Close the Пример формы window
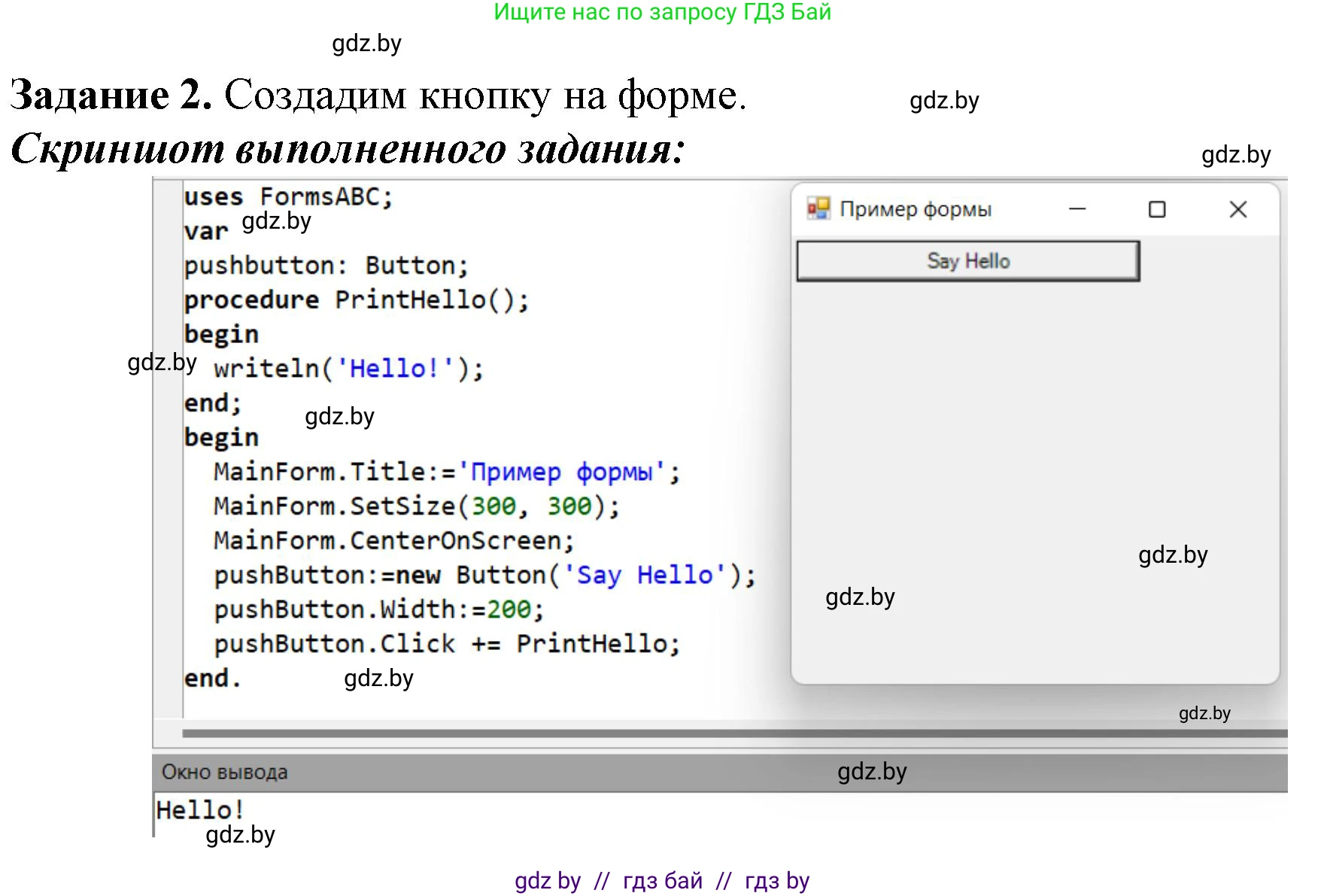 (x=1237, y=209)
